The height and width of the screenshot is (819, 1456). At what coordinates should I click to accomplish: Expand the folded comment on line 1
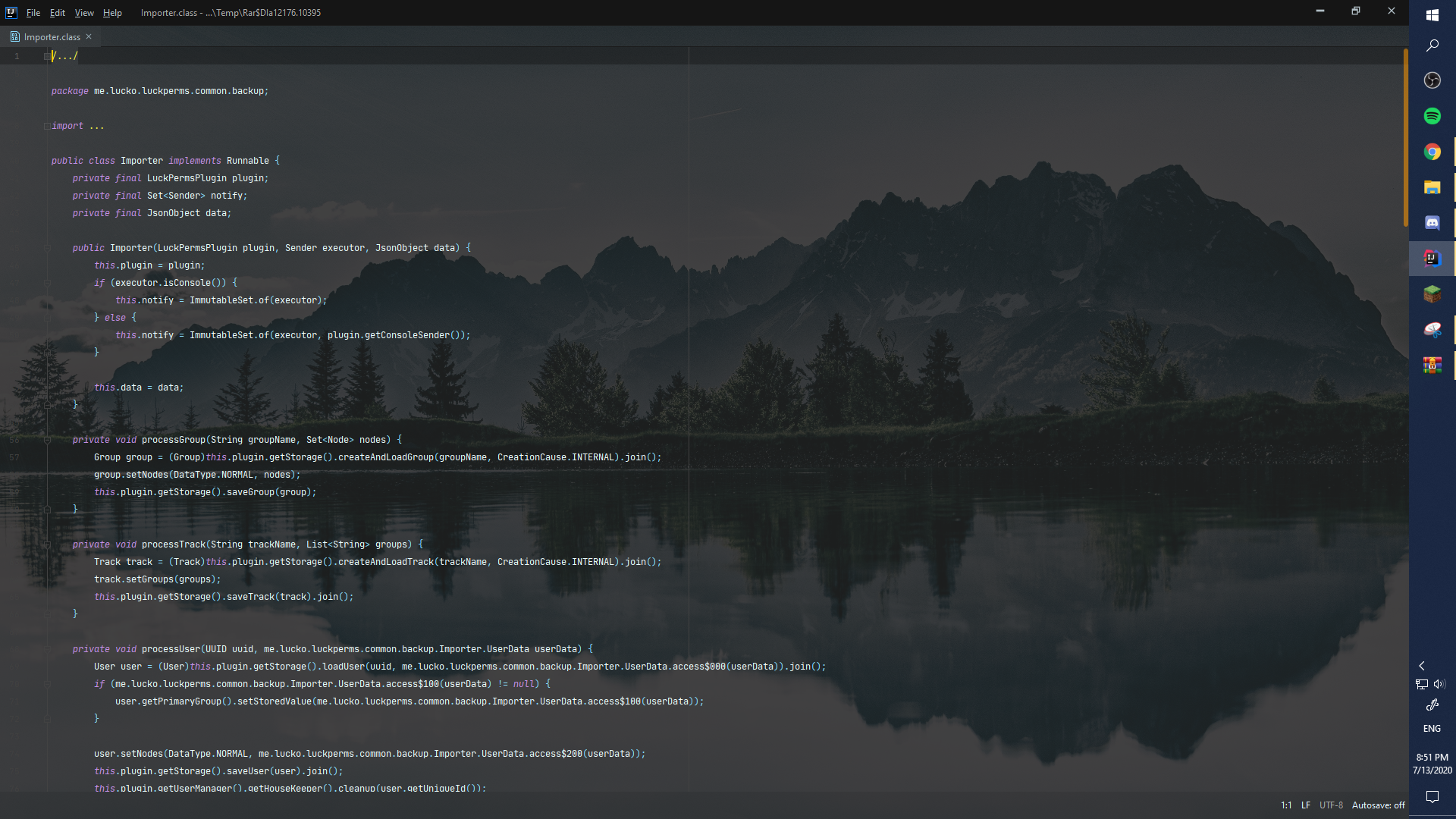click(47, 56)
